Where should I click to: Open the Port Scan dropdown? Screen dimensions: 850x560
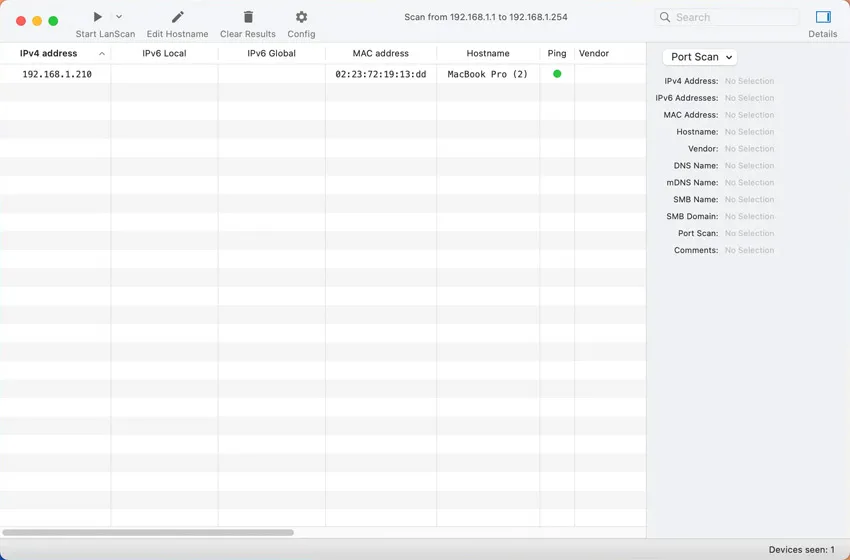point(700,57)
